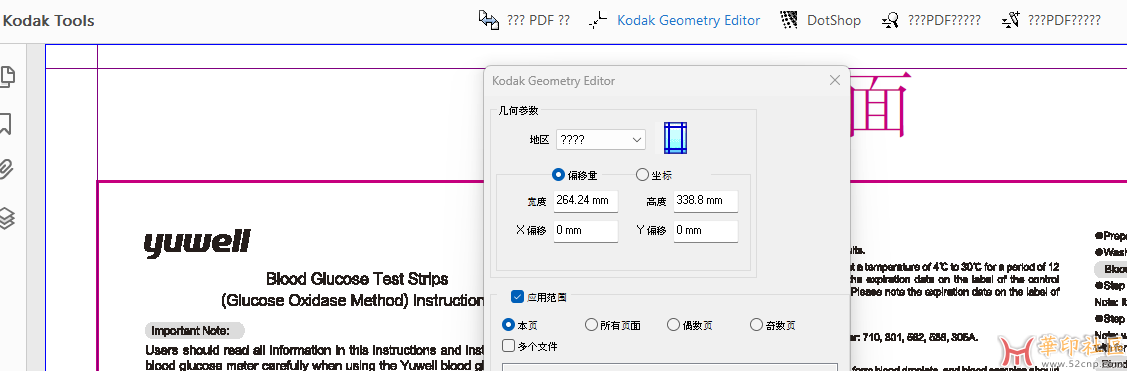Expand the 地区 region dropdown
This screenshot has height=371, width=1127.
[x=601, y=139]
